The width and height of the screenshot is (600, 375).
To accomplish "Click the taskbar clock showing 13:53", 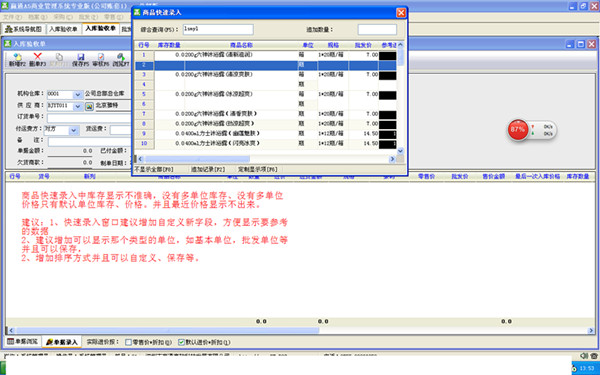I will click(587, 368).
